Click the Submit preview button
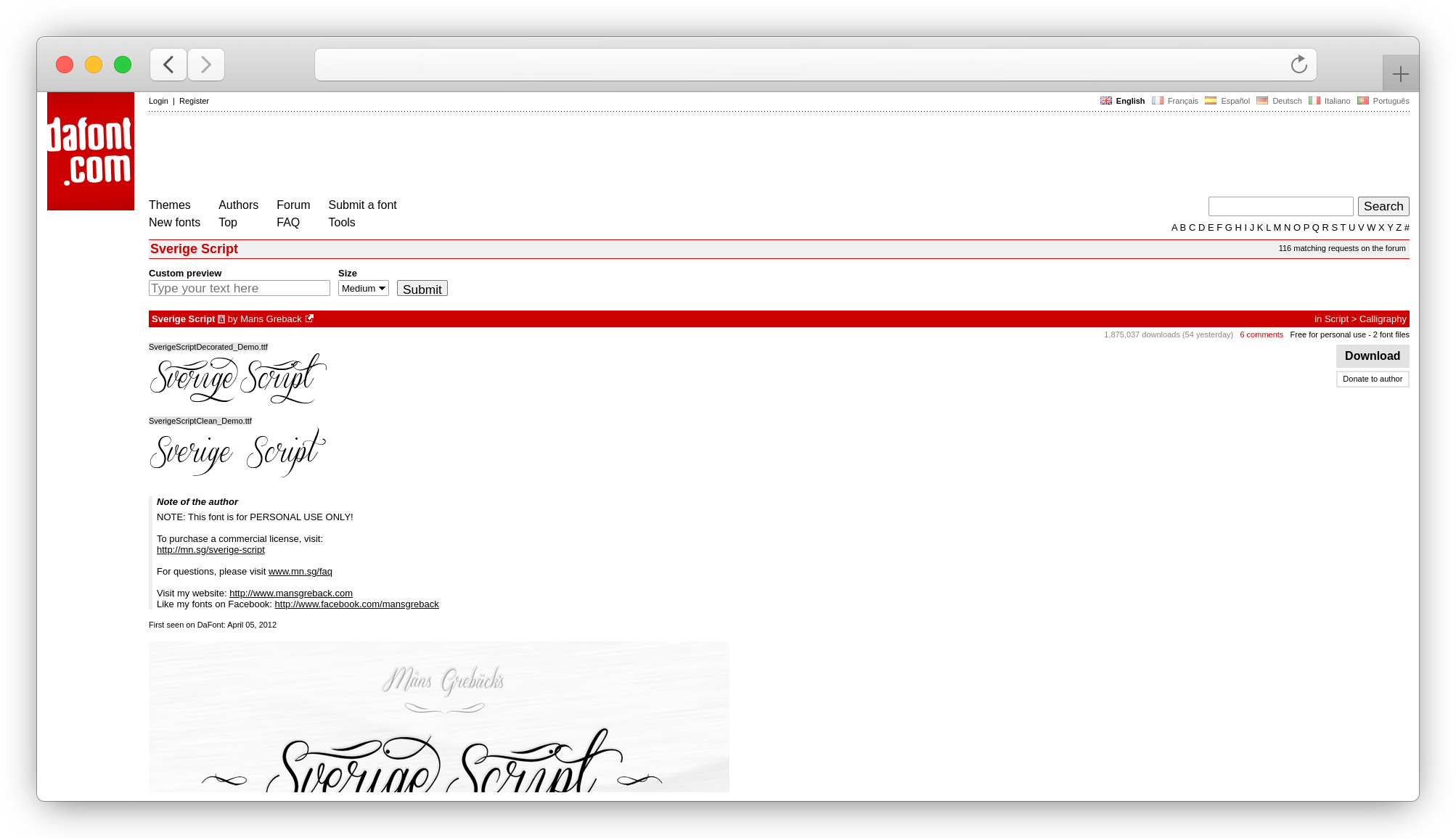Image resolution: width=1456 pixels, height=838 pixels. (422, 289)
